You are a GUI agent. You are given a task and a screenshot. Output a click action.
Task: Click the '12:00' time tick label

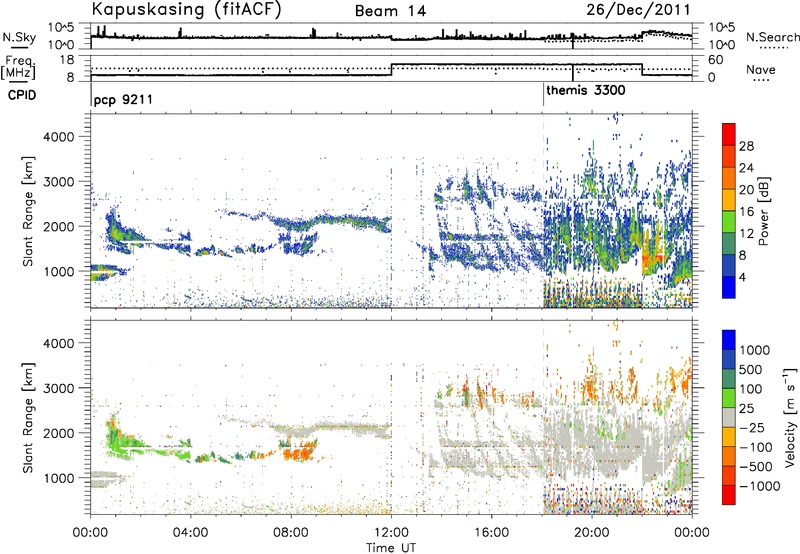pyautogui.click(x=391, y=533)
